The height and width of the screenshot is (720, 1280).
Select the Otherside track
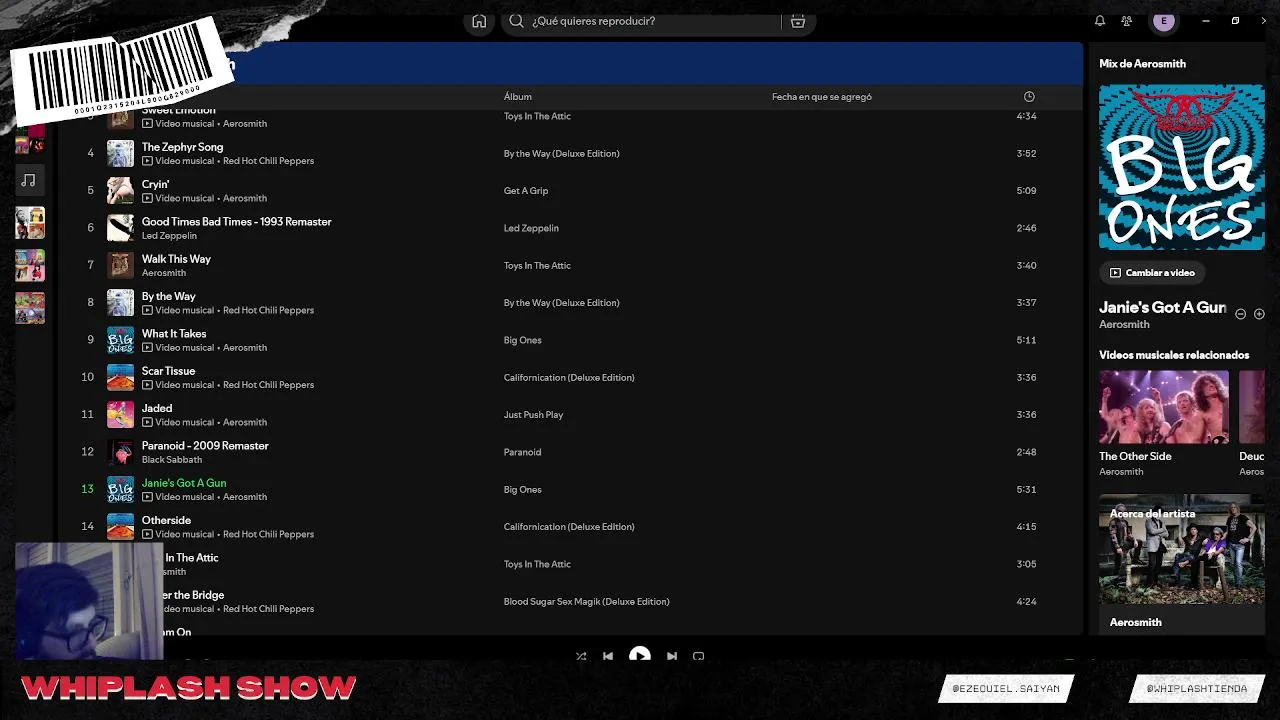point(166,520)
